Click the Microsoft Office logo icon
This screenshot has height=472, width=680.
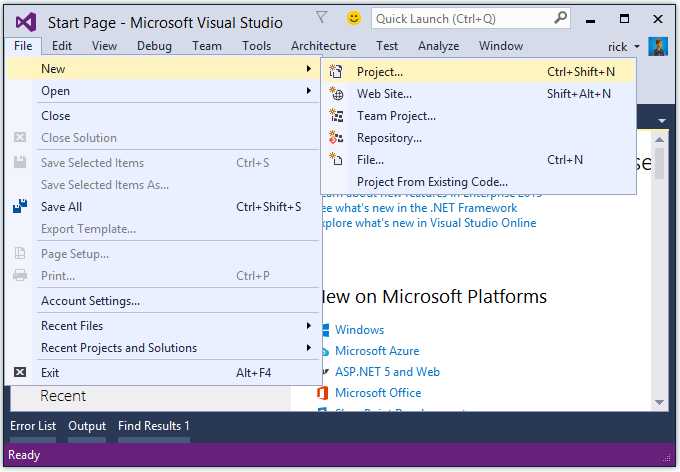(322, 393)
